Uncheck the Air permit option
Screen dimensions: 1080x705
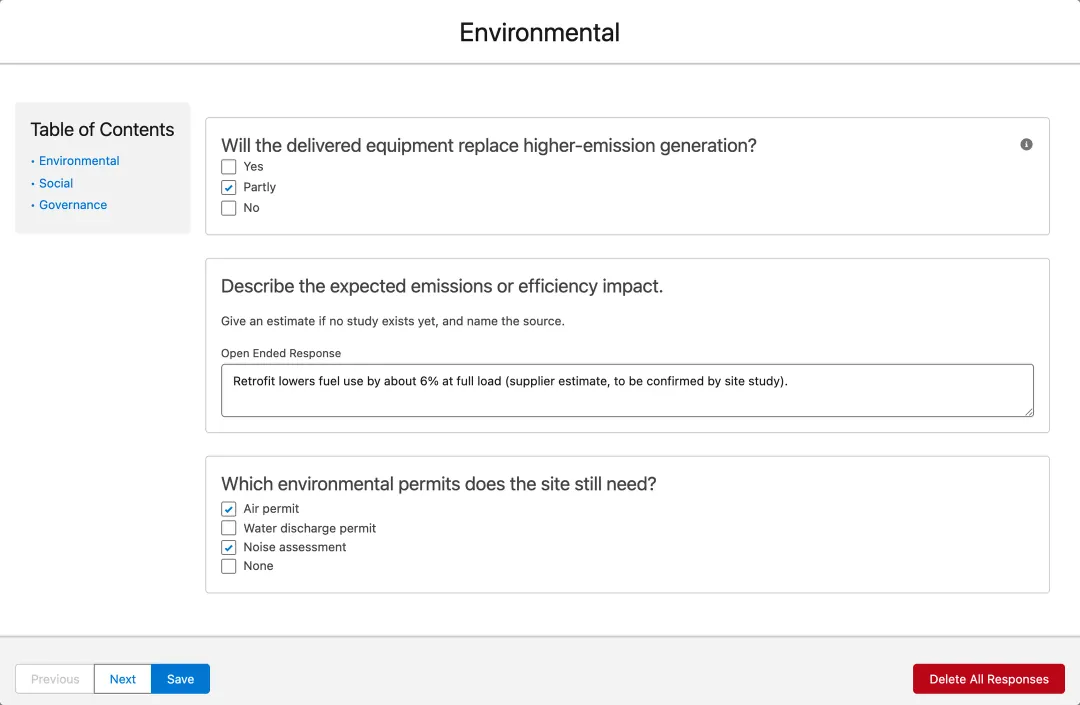click(229, 509)
